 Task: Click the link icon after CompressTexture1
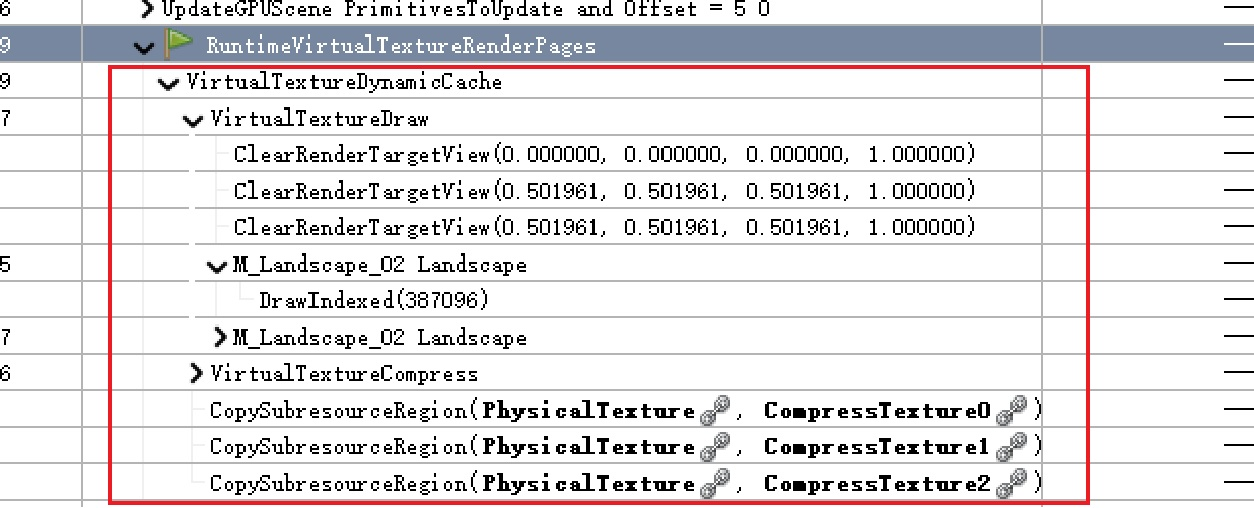click(x=1018, y=447)
